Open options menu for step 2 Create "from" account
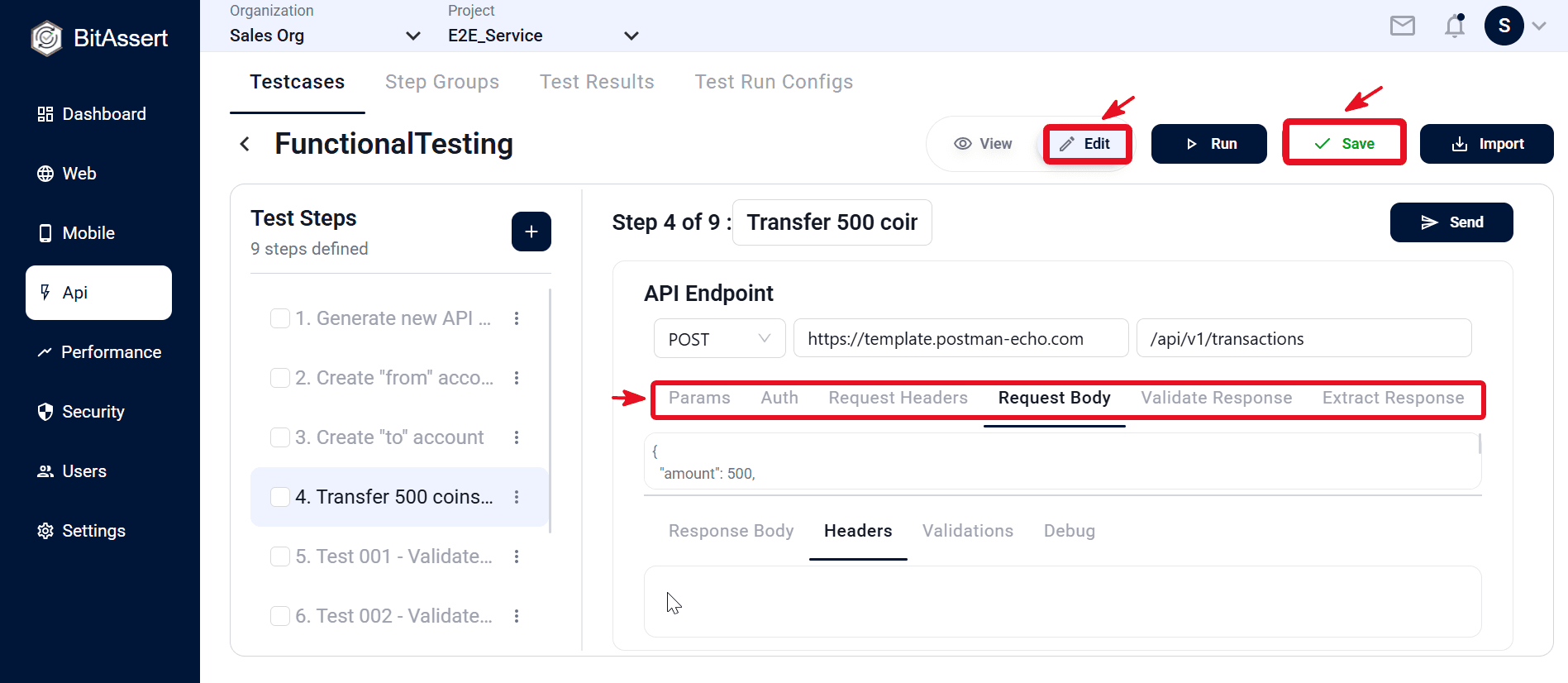The width and height of the screenshot is (1568, 683). pyautogui.click(x=517, y=378)
